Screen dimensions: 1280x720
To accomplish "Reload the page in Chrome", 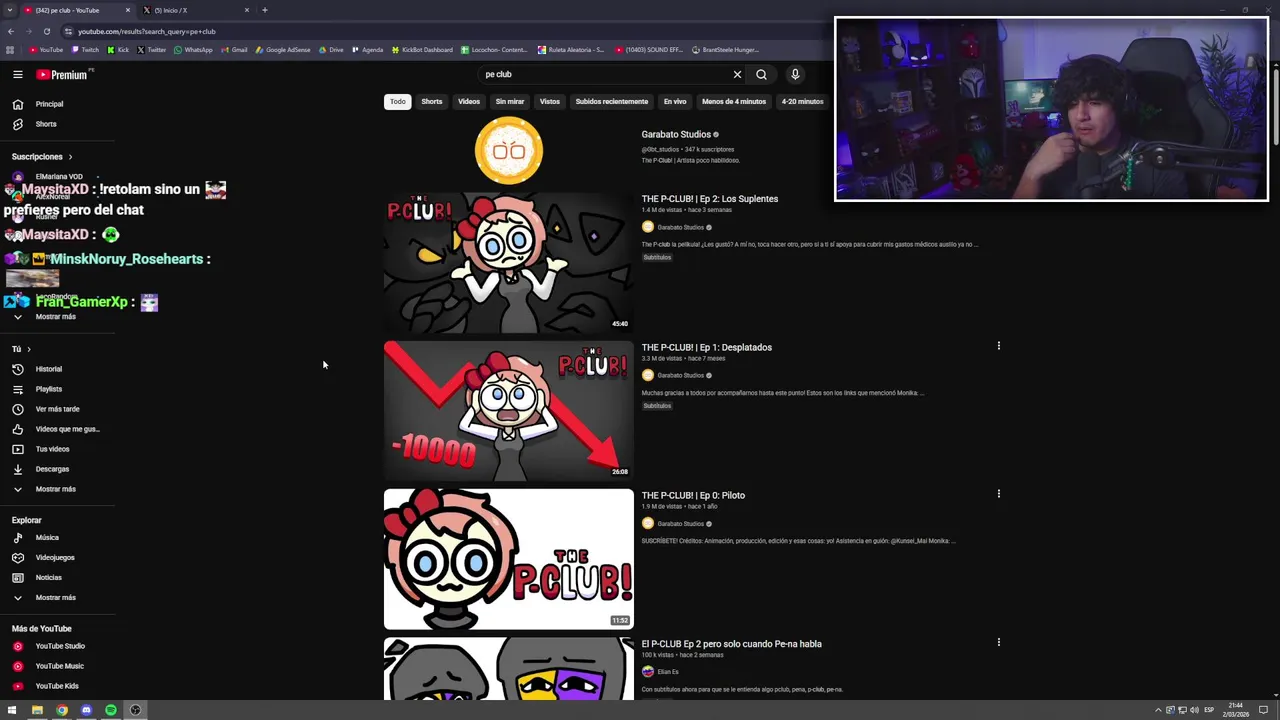I will (x=46, y=31).
